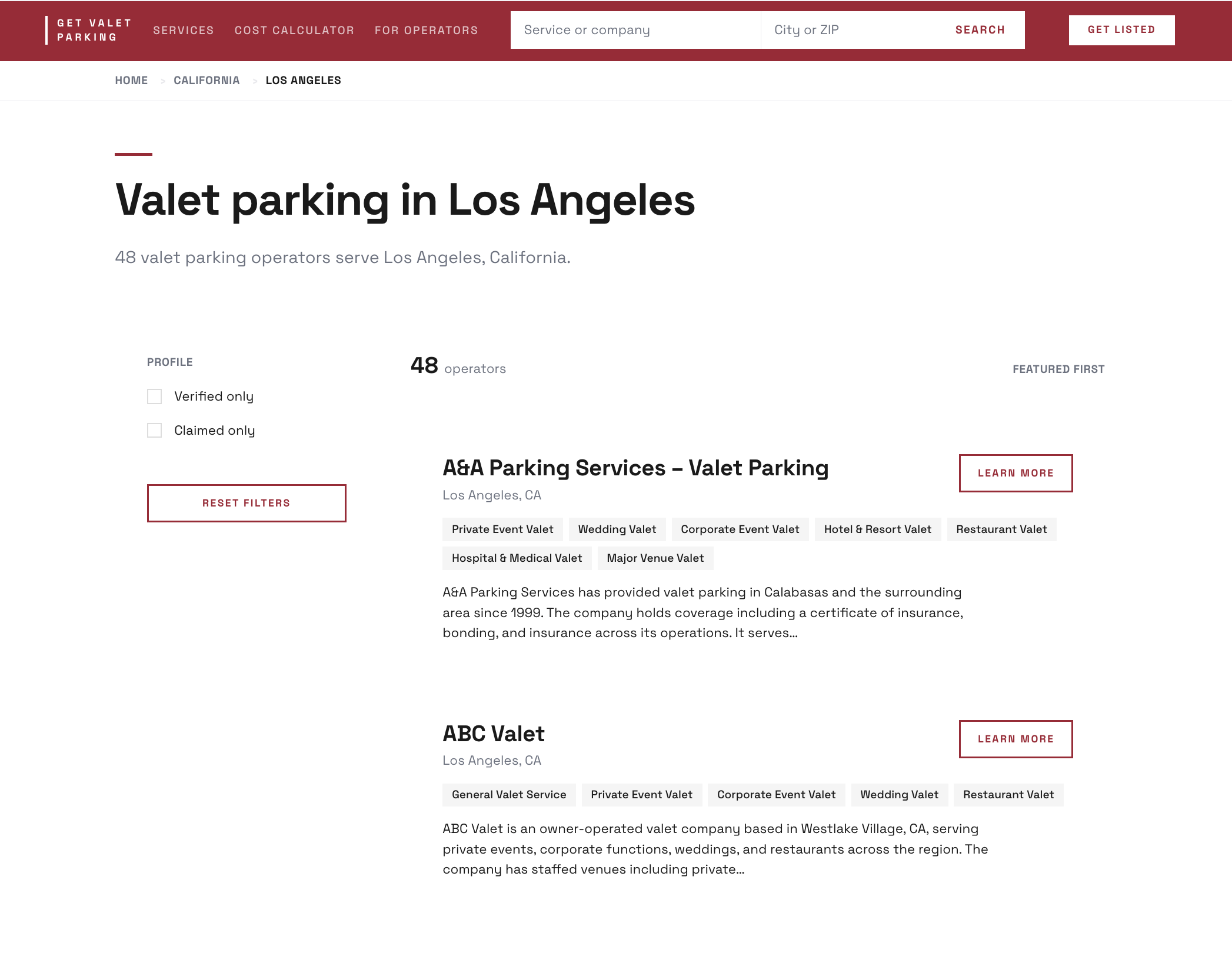Focus the Service or company field
This screenshot has width=1232, height=953.
(x=635, y=30)
